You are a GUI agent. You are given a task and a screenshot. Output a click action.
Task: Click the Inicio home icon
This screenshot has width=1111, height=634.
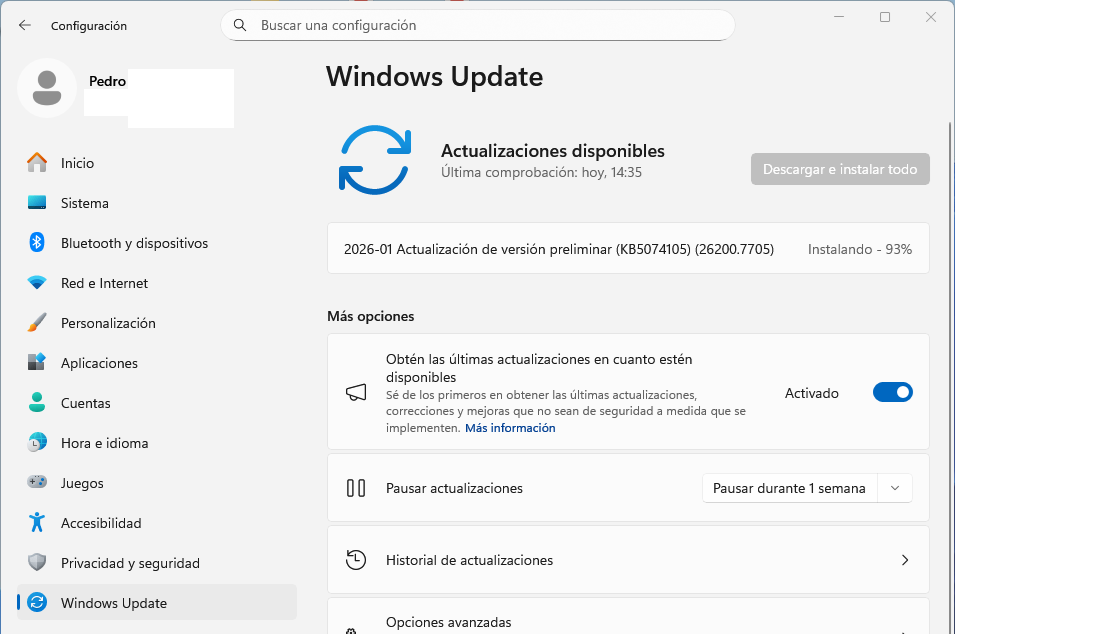pyautogui.click(x=37, y=163)
